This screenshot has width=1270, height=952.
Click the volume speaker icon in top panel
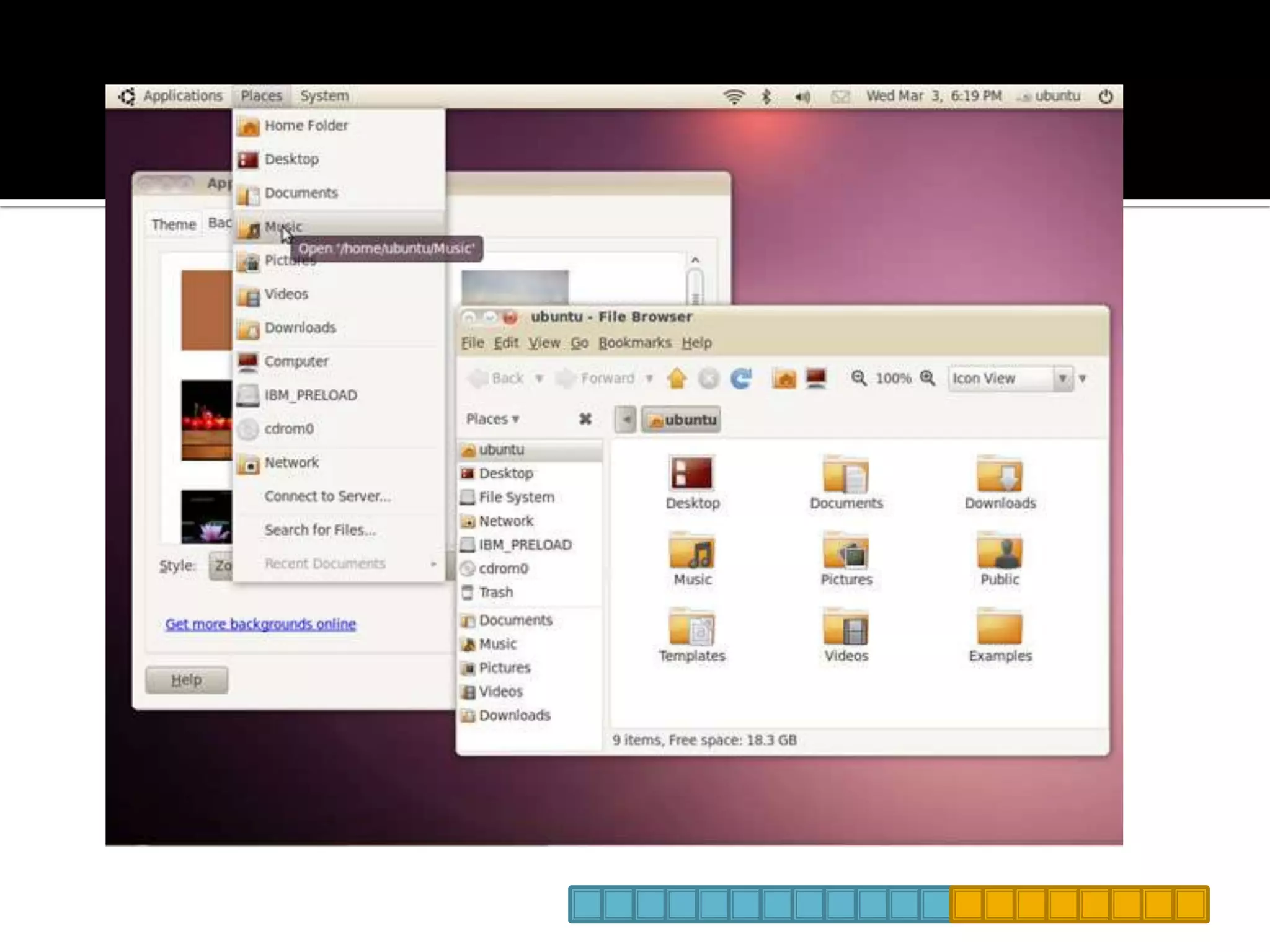[802, 97]
